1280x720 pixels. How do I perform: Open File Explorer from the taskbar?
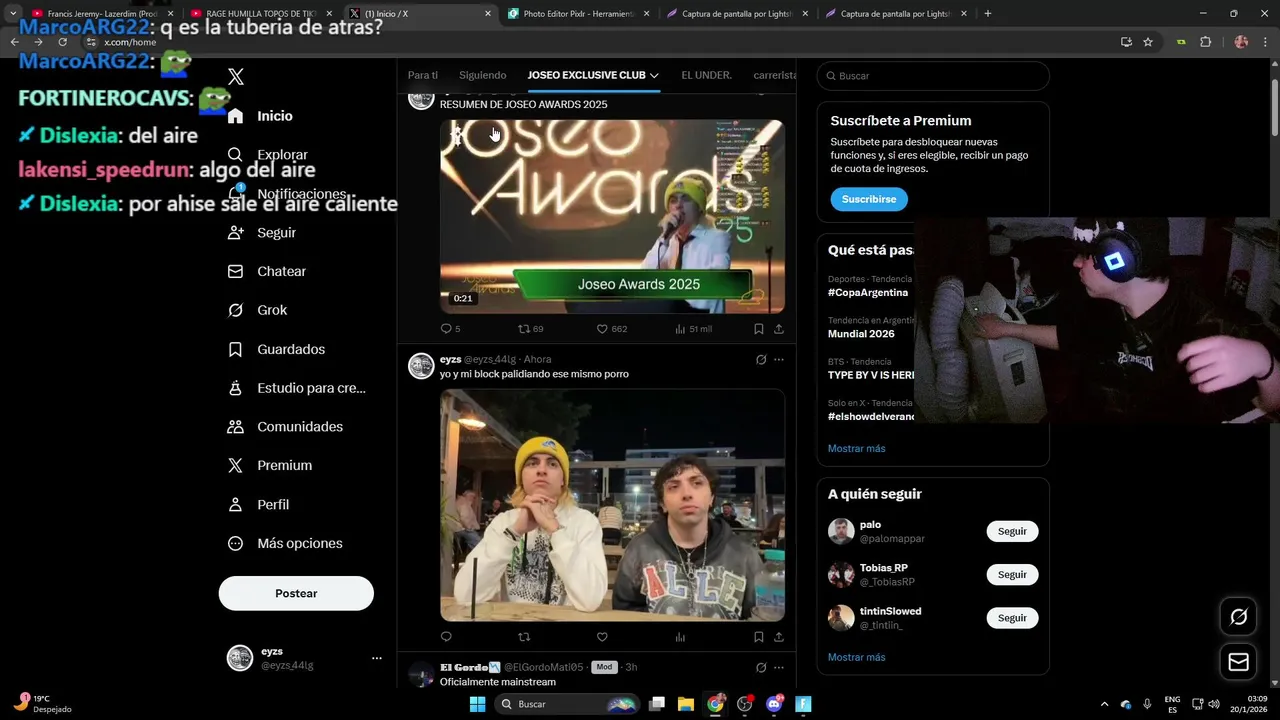point(686,704)
